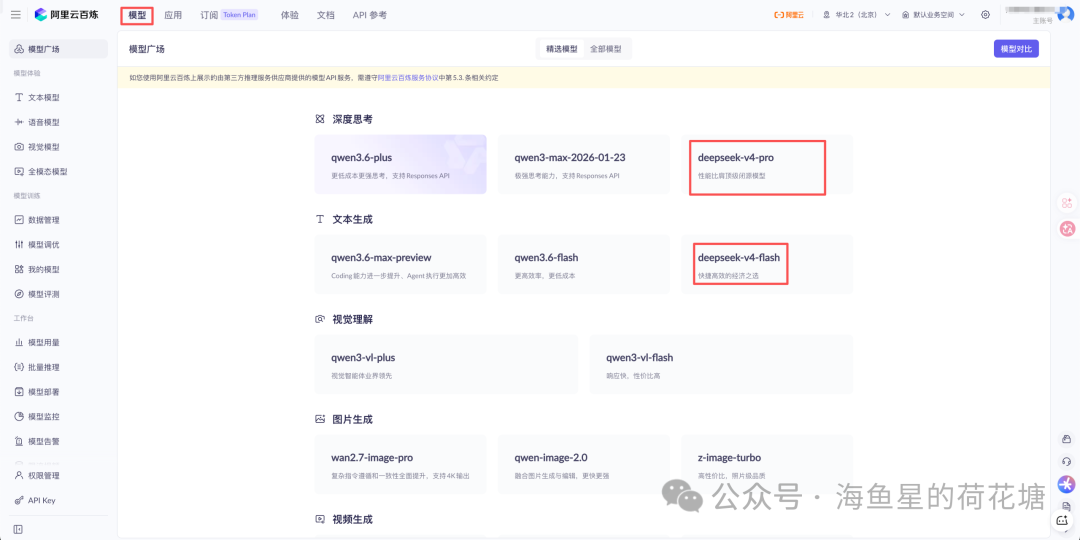Open the API 参考 top menu
Screen dimensions: 1080x540
369,14
